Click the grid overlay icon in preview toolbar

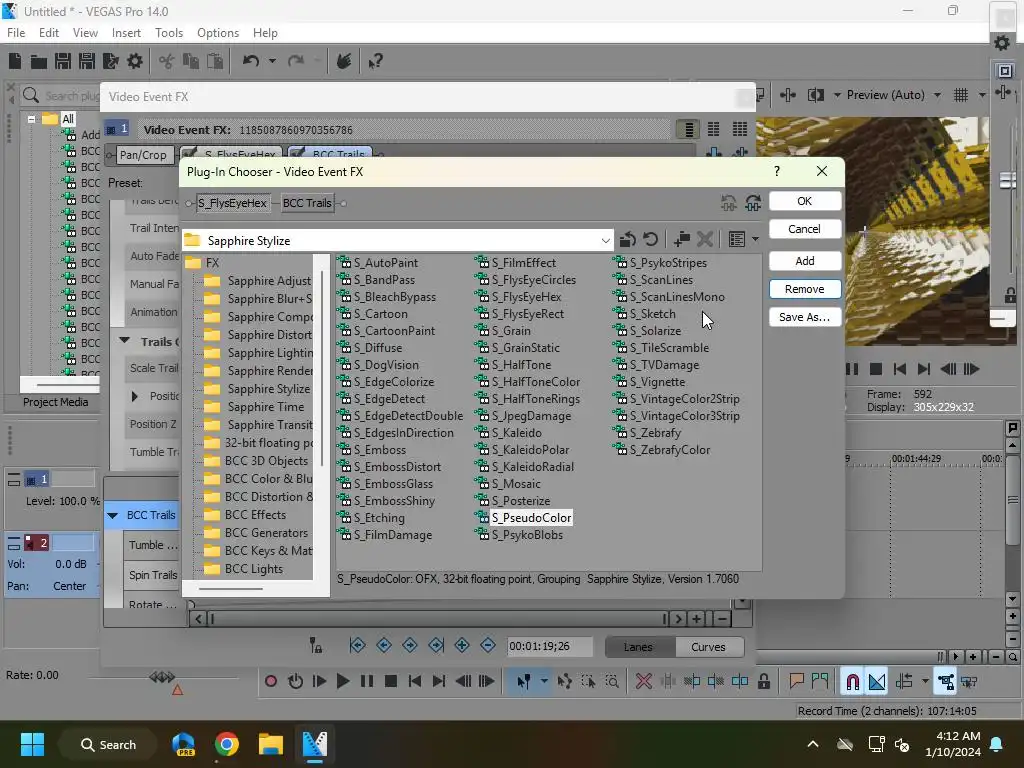961,95
